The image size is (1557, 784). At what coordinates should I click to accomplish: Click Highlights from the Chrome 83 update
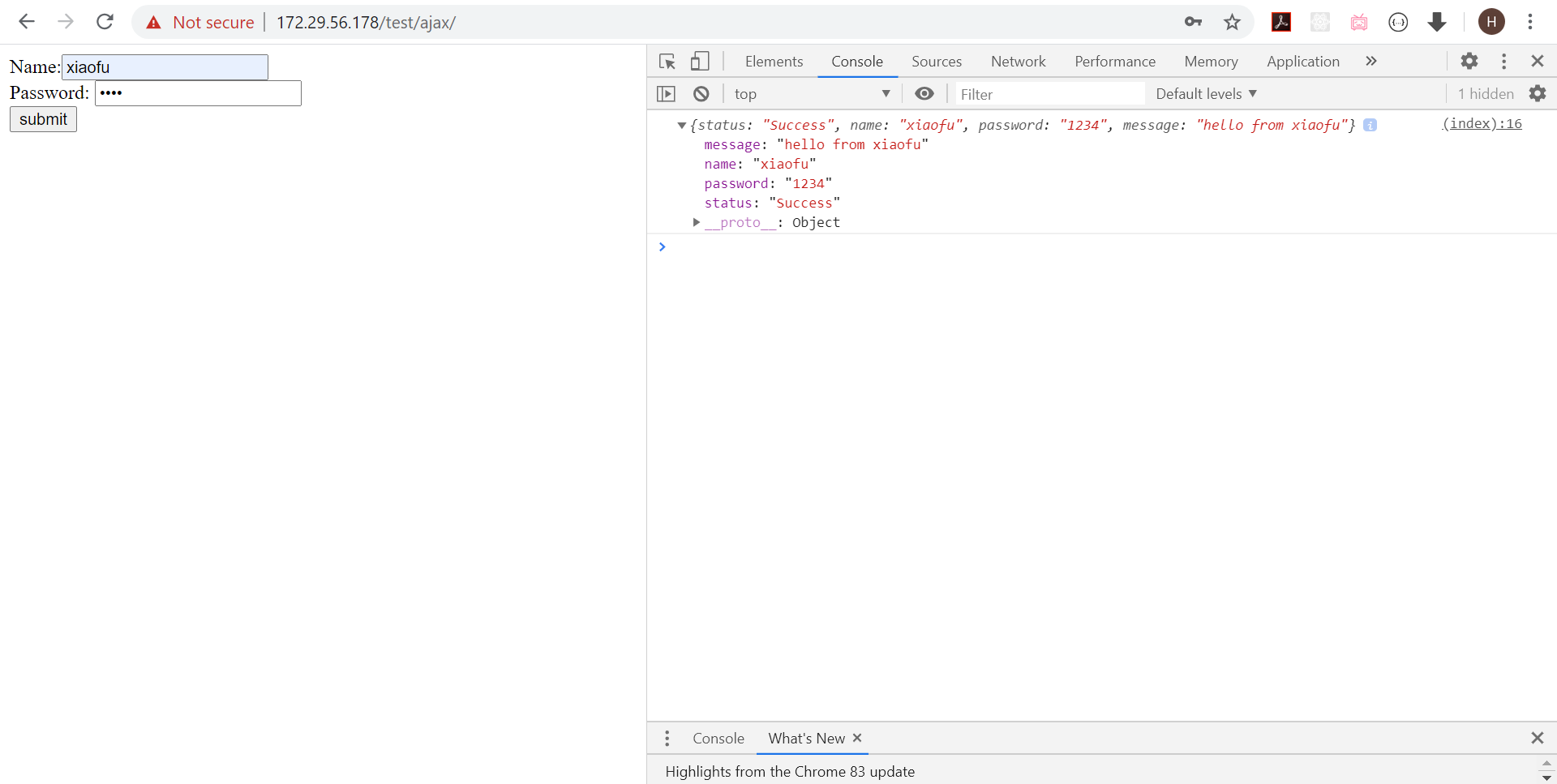click(x=790, y=772)
